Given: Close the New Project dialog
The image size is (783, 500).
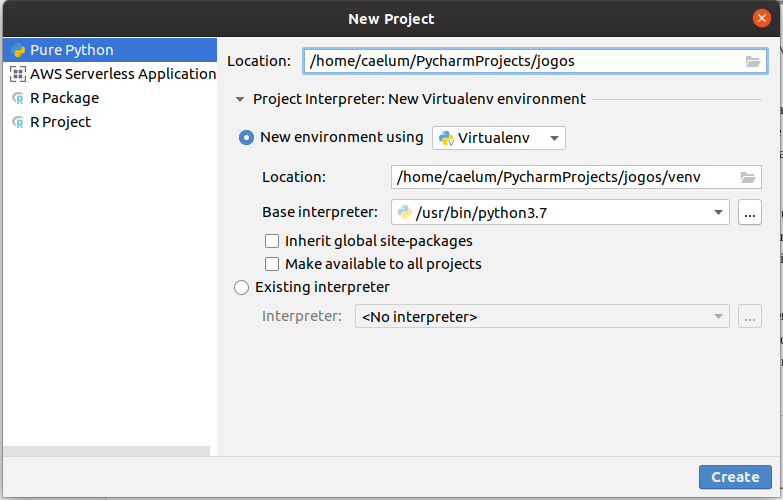Looking at the screenshot, I should pos(762,18).
